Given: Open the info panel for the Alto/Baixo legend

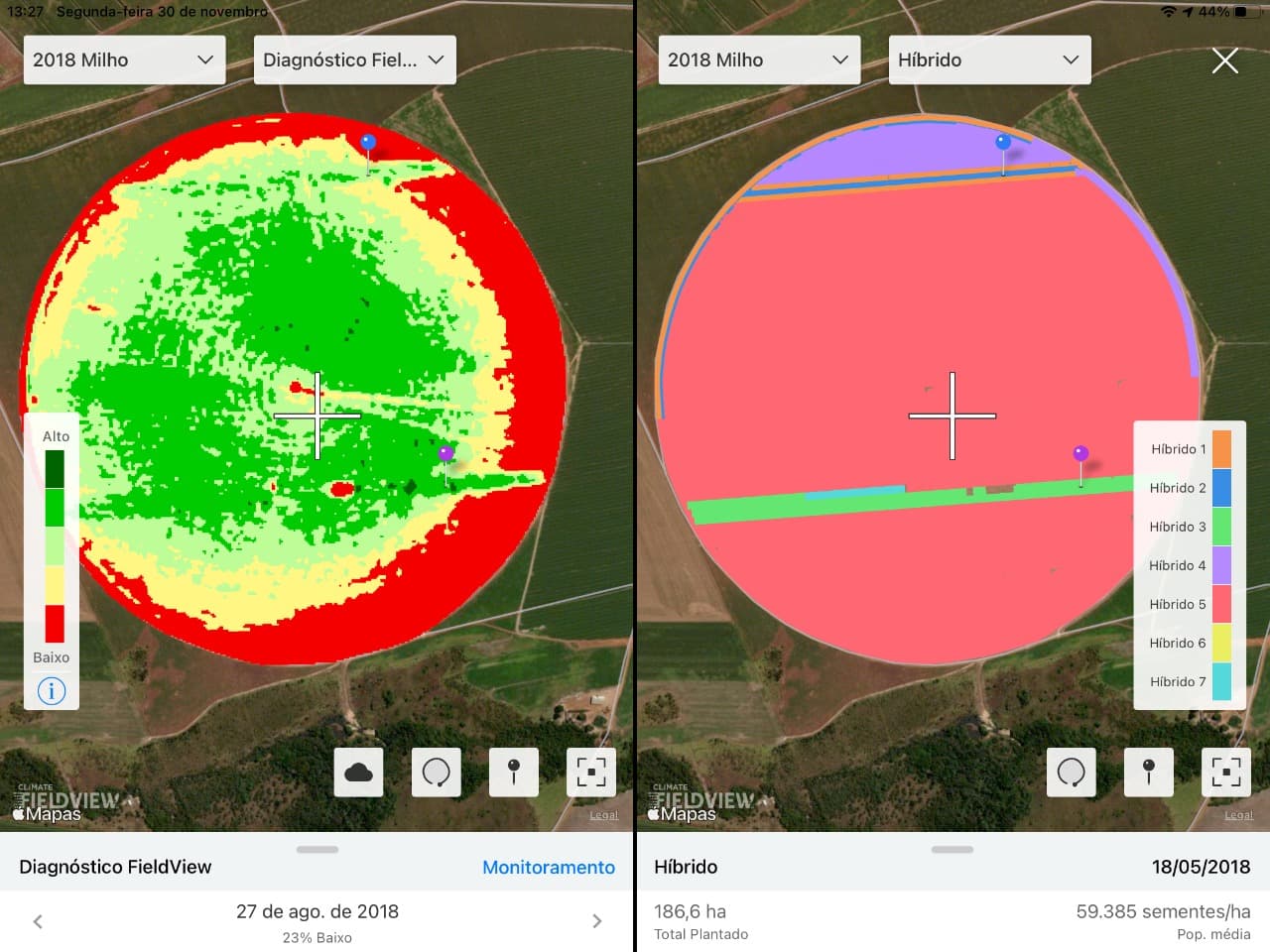Looking at the screenshot, I should coord(51,690).
